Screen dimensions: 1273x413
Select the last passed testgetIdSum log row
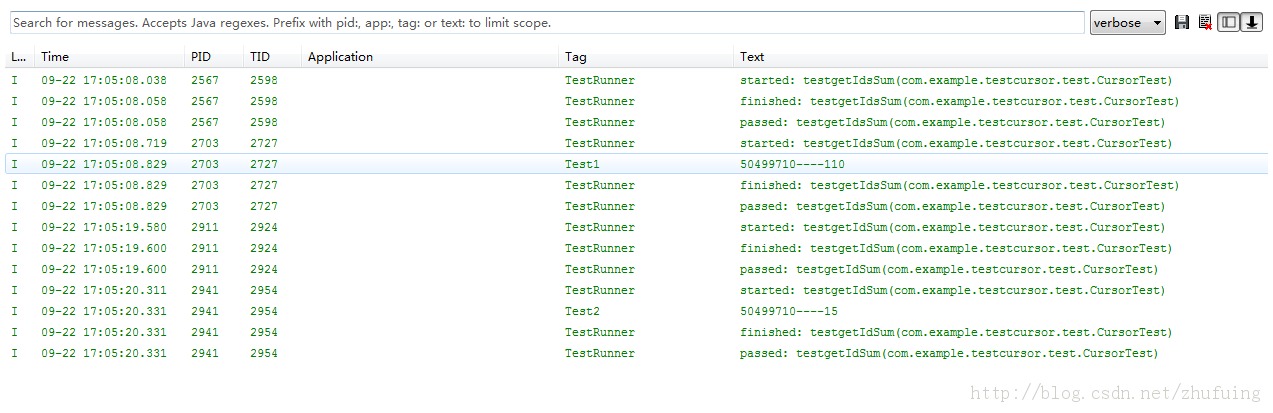637,353
